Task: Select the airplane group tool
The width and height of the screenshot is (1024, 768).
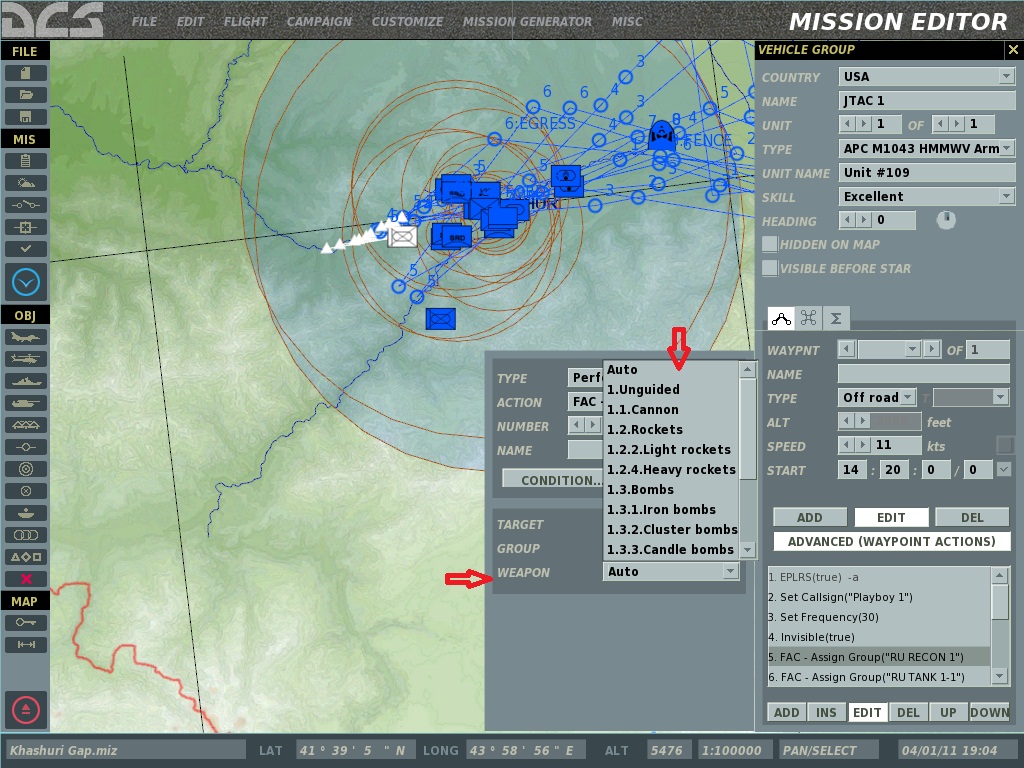Action: 25,337
